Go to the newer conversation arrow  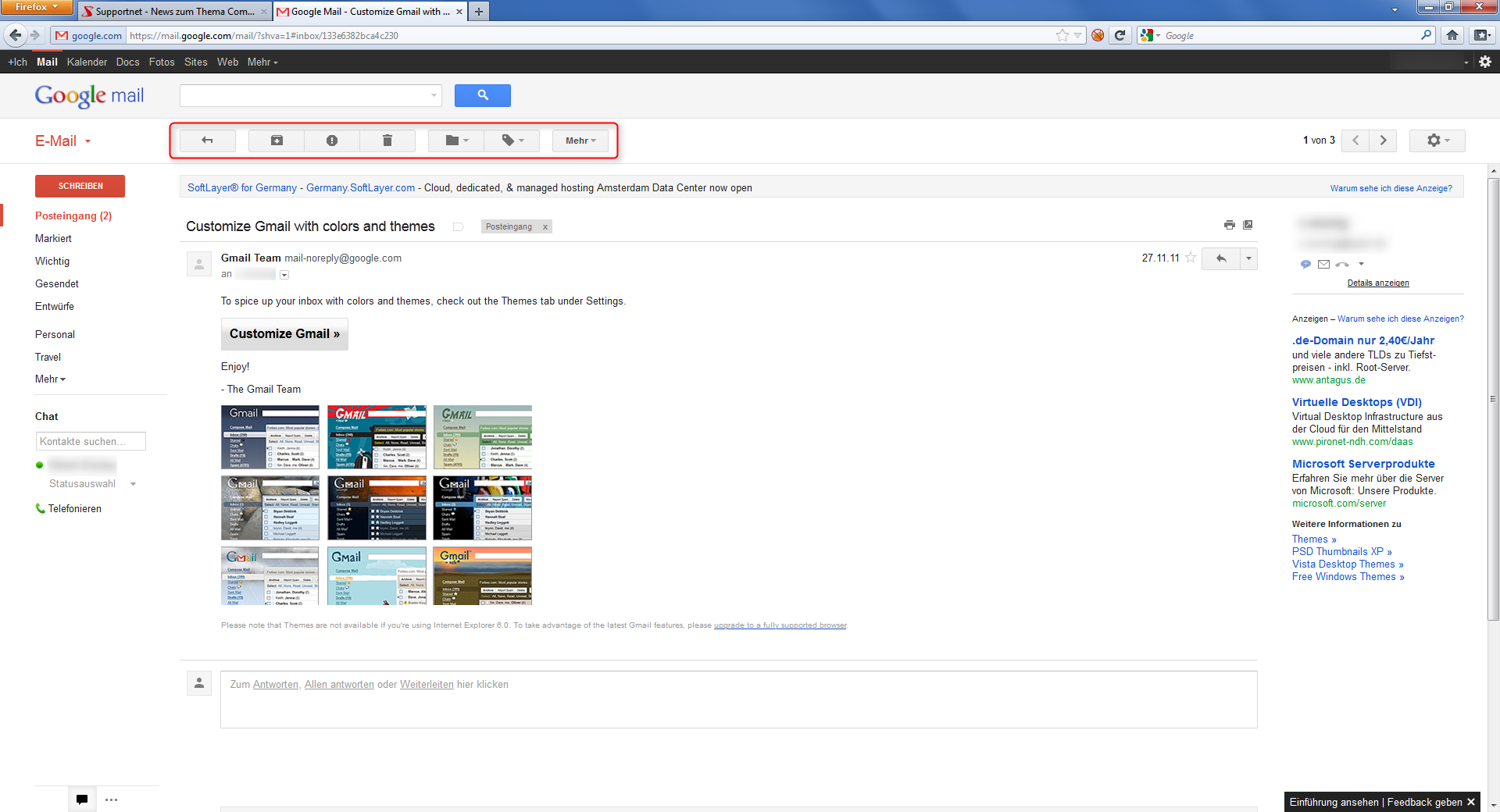1355,141
